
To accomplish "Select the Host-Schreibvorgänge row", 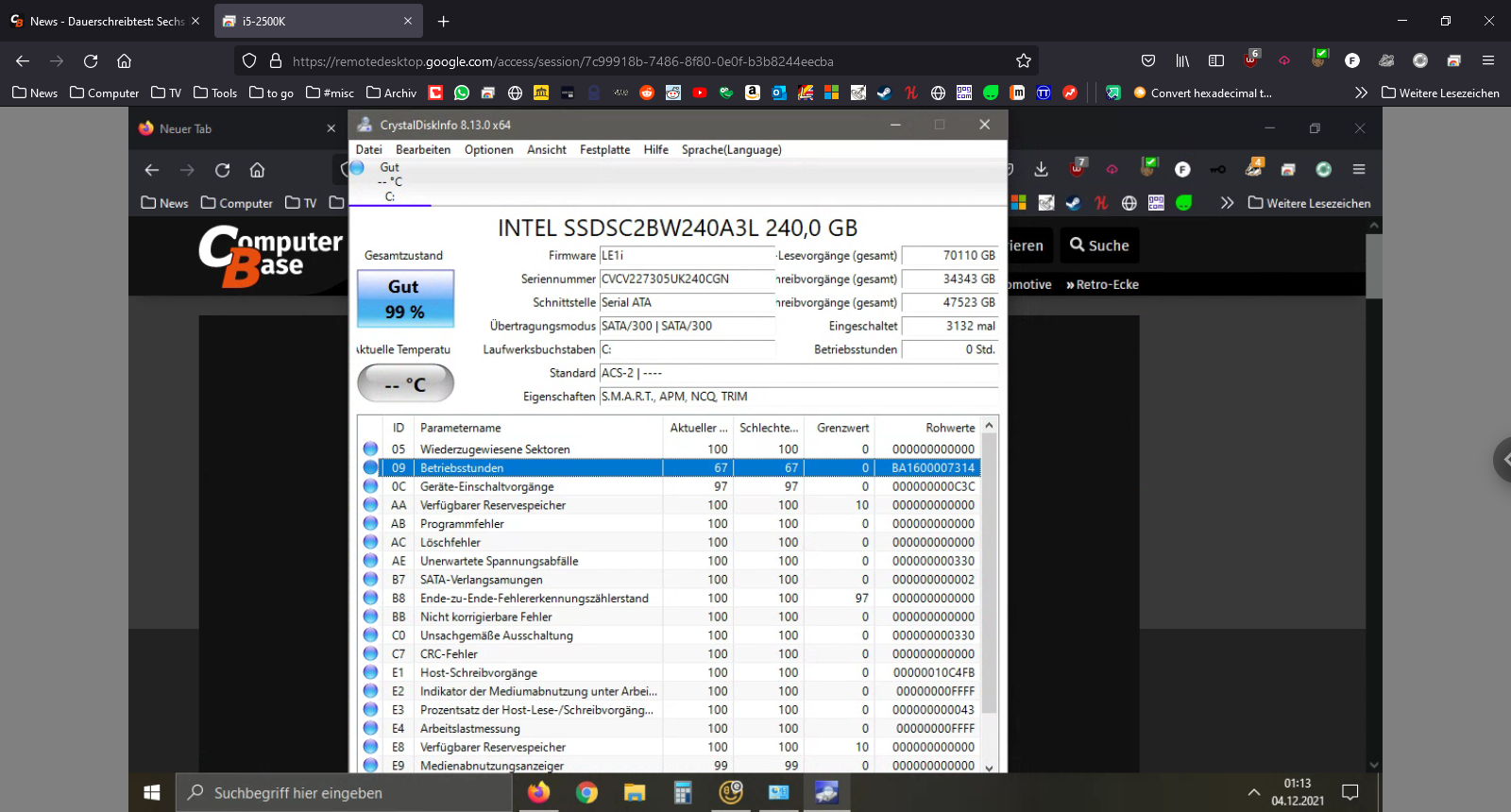I will pyautogui.click(x=669, y=672).
